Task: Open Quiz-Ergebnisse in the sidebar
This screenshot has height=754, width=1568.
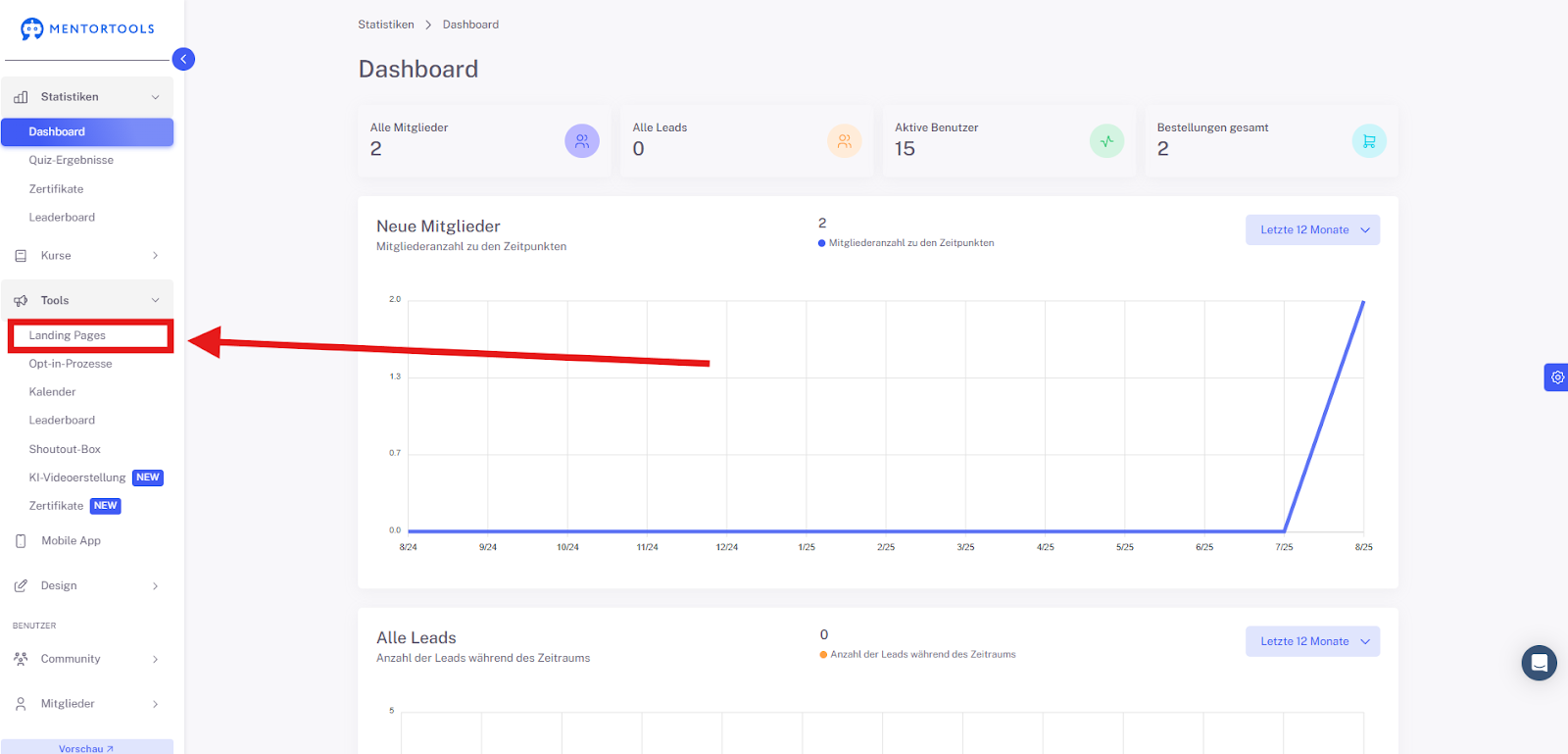Action: pyautogui.click(x=71, y=161)
